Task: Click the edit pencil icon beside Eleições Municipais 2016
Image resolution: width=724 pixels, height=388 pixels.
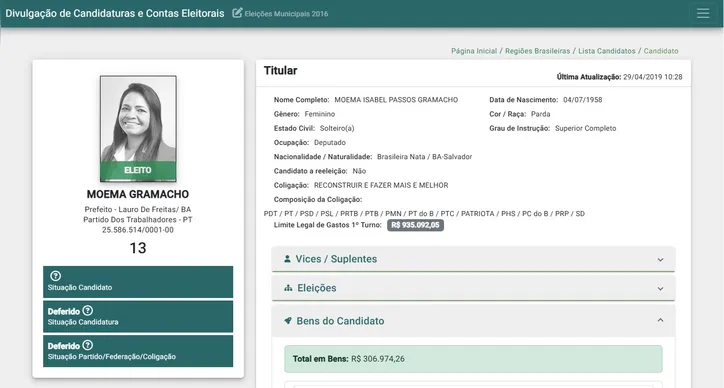Action: coord(237,13)
